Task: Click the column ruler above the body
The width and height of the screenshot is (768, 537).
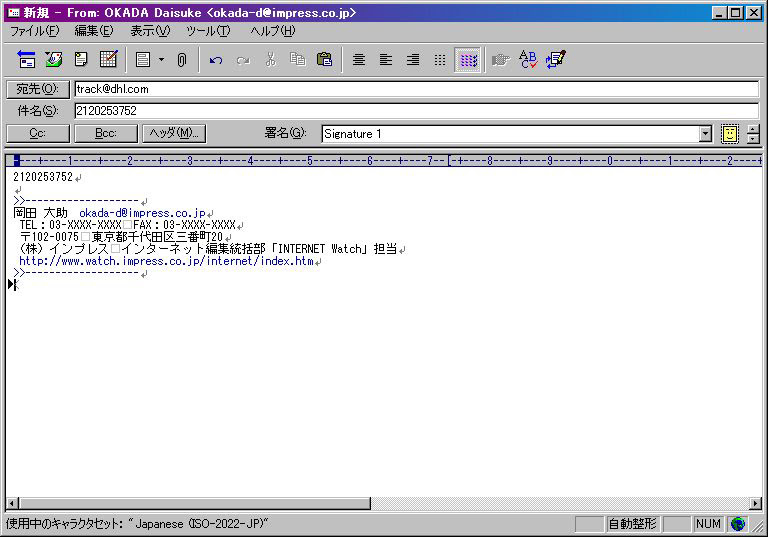Action: click(384, 161)
